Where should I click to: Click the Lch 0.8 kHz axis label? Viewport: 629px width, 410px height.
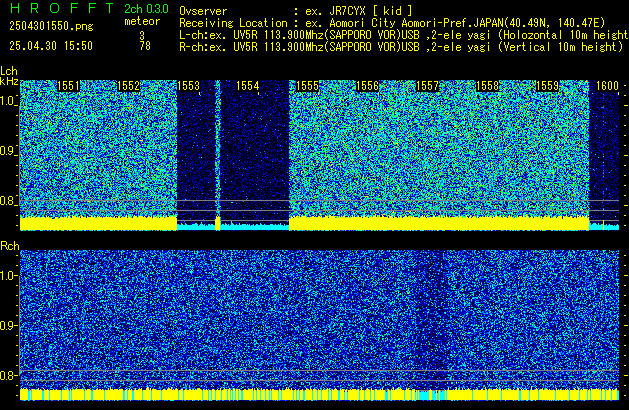[8, 201]
